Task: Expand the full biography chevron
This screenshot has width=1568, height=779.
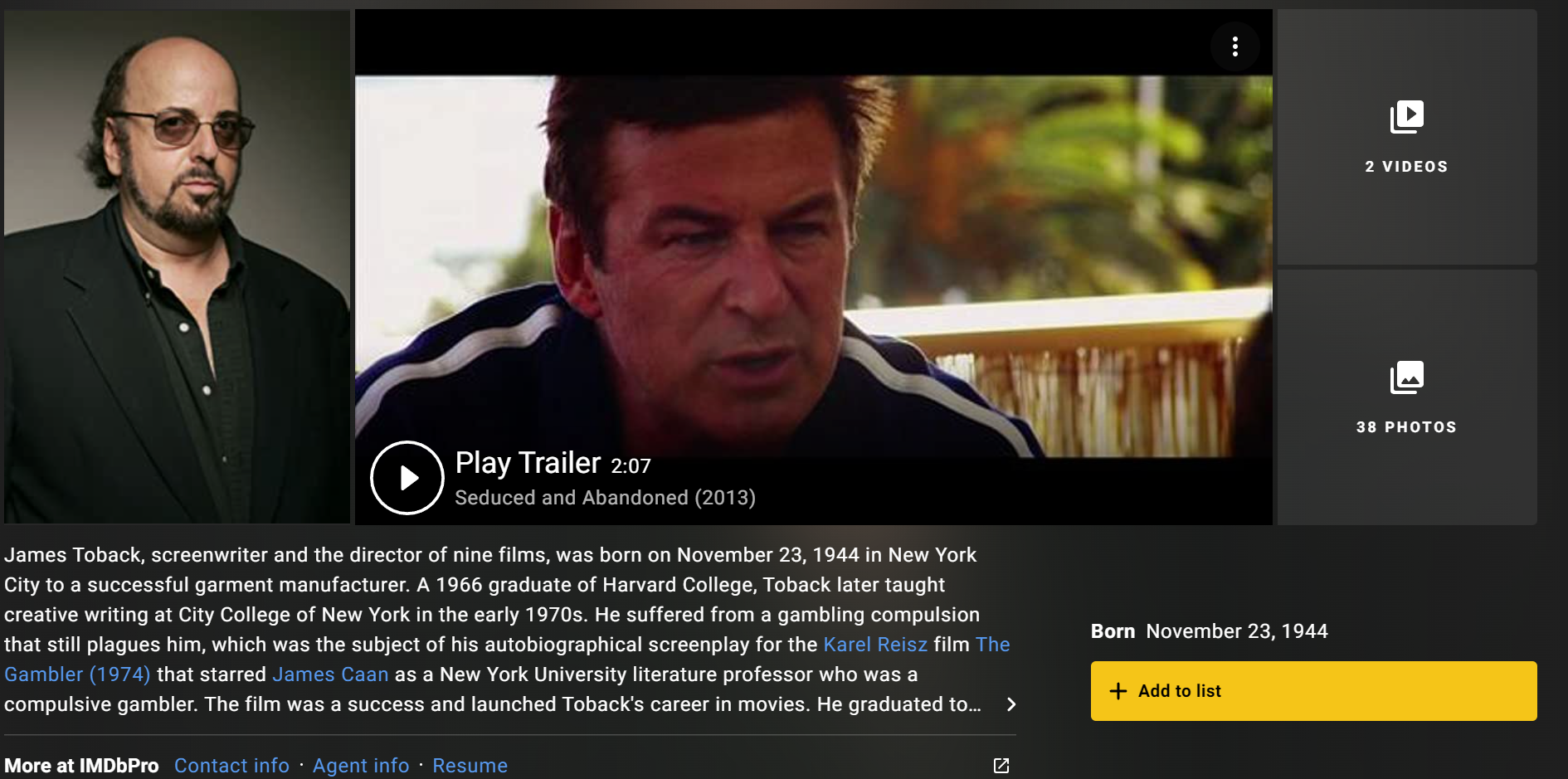Action: coord(1010,704)
